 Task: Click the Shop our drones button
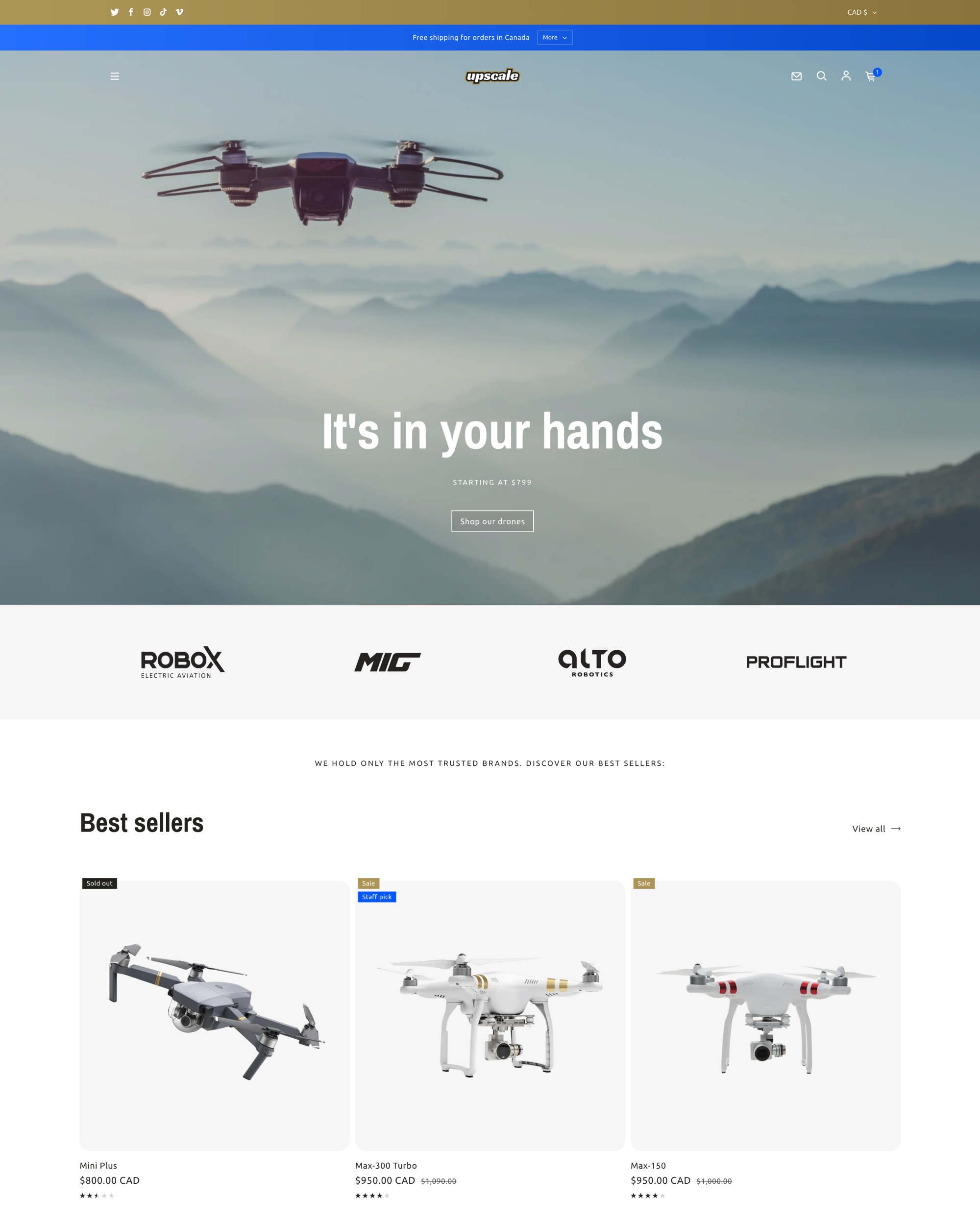click(492, 521)
